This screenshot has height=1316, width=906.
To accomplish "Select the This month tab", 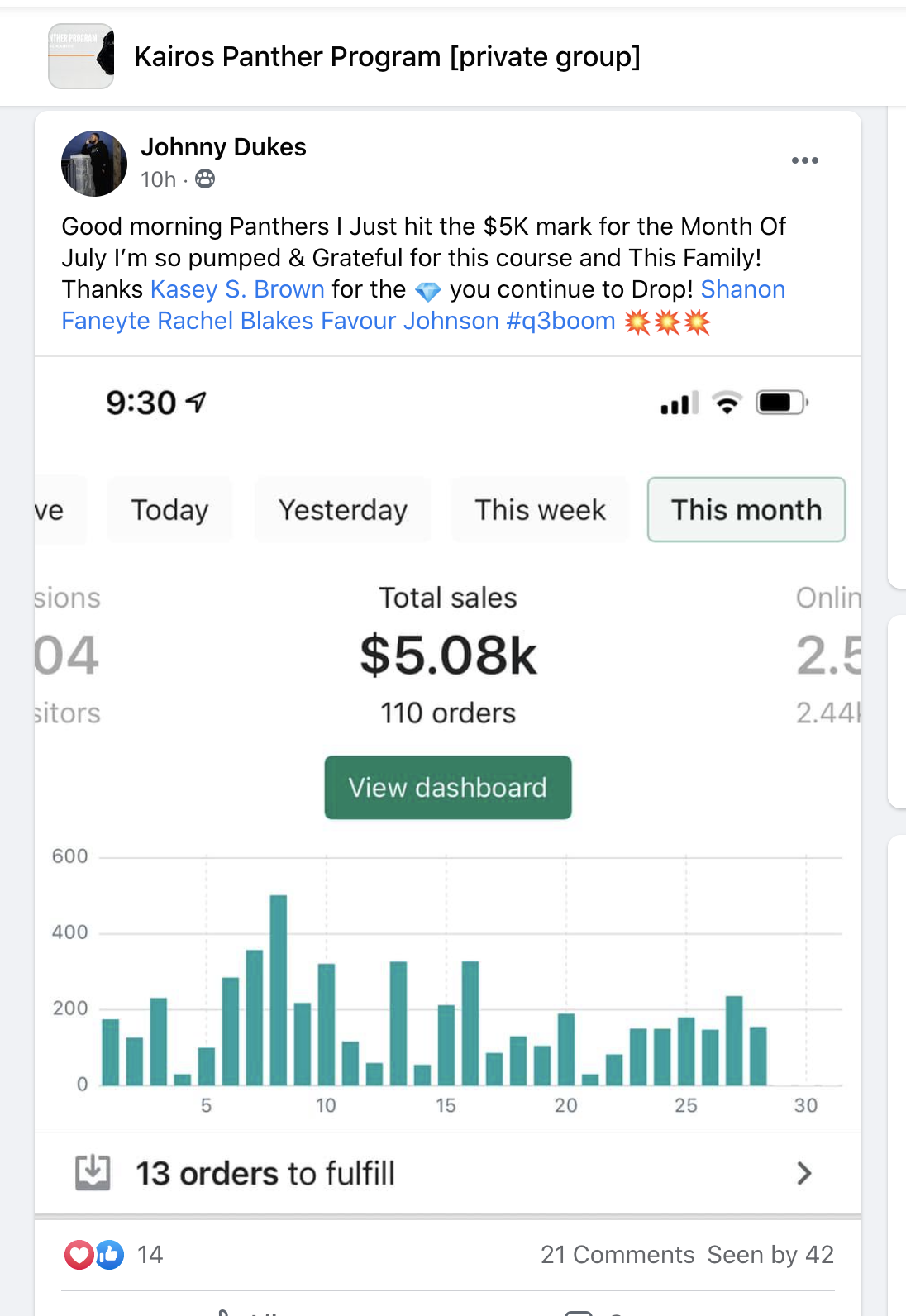I will 746,510.
